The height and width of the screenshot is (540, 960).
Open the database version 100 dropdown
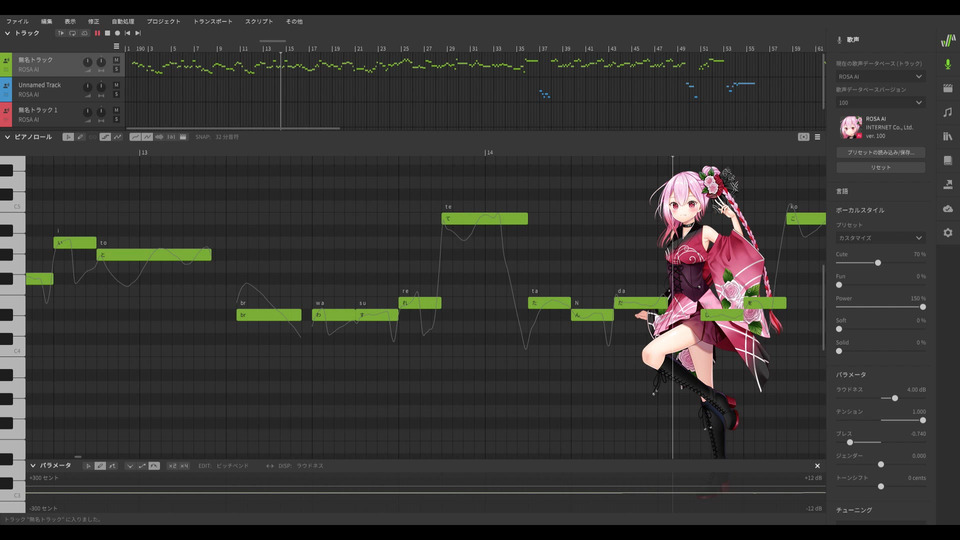880,103
